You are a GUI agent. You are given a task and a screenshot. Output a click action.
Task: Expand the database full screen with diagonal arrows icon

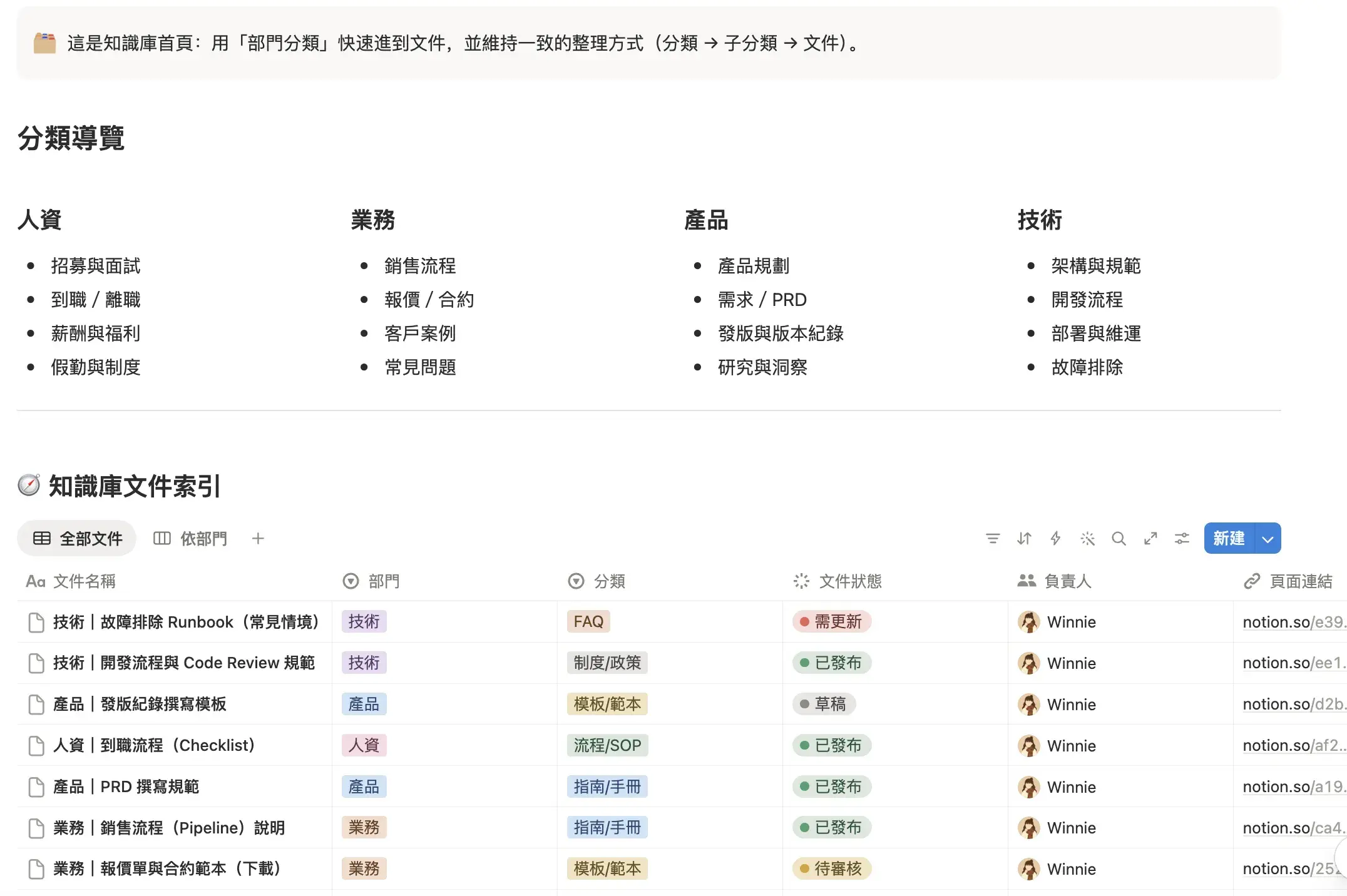point(1150,538)
